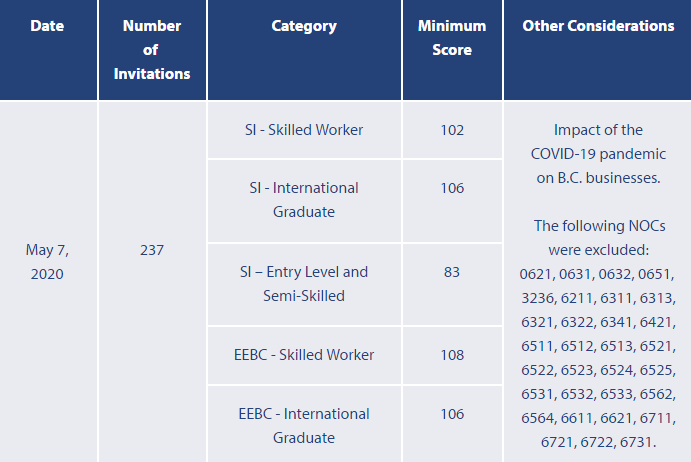The image size is (691, 462).
Task: Select the minimum score 108 cell
Action: (x=452, y=355)
